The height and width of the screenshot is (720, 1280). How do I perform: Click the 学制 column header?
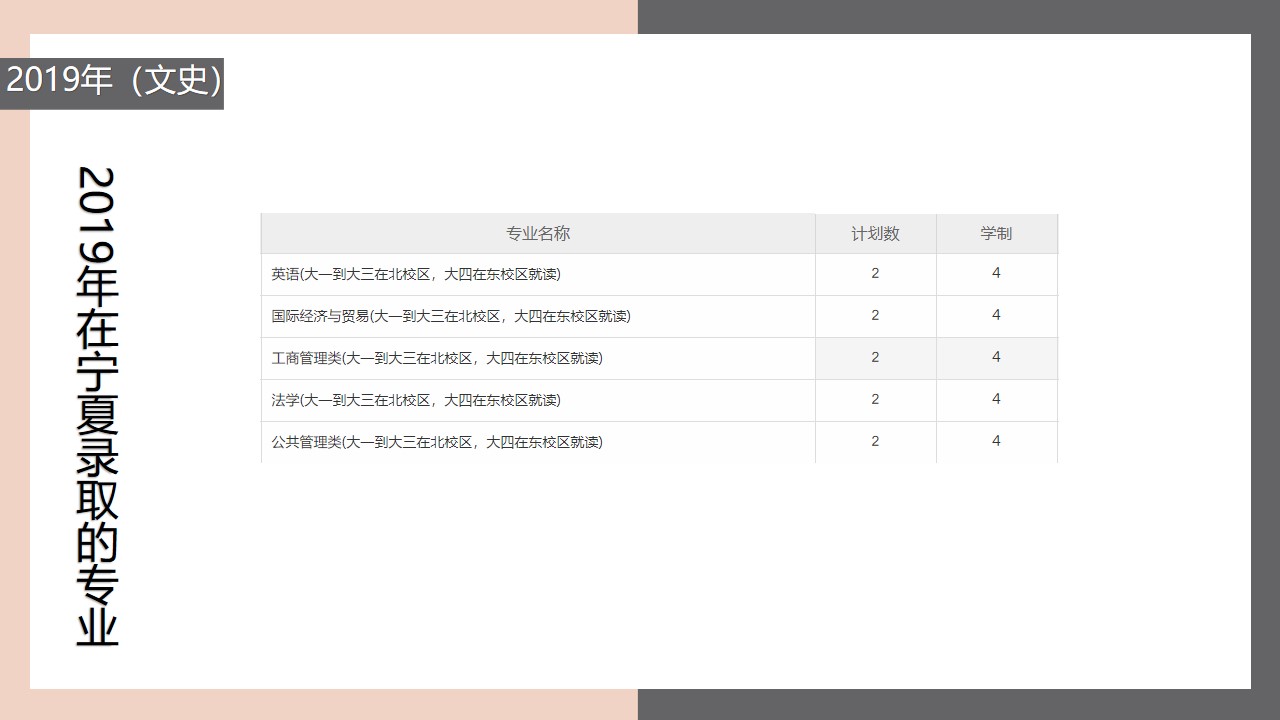tap(996, 233)
